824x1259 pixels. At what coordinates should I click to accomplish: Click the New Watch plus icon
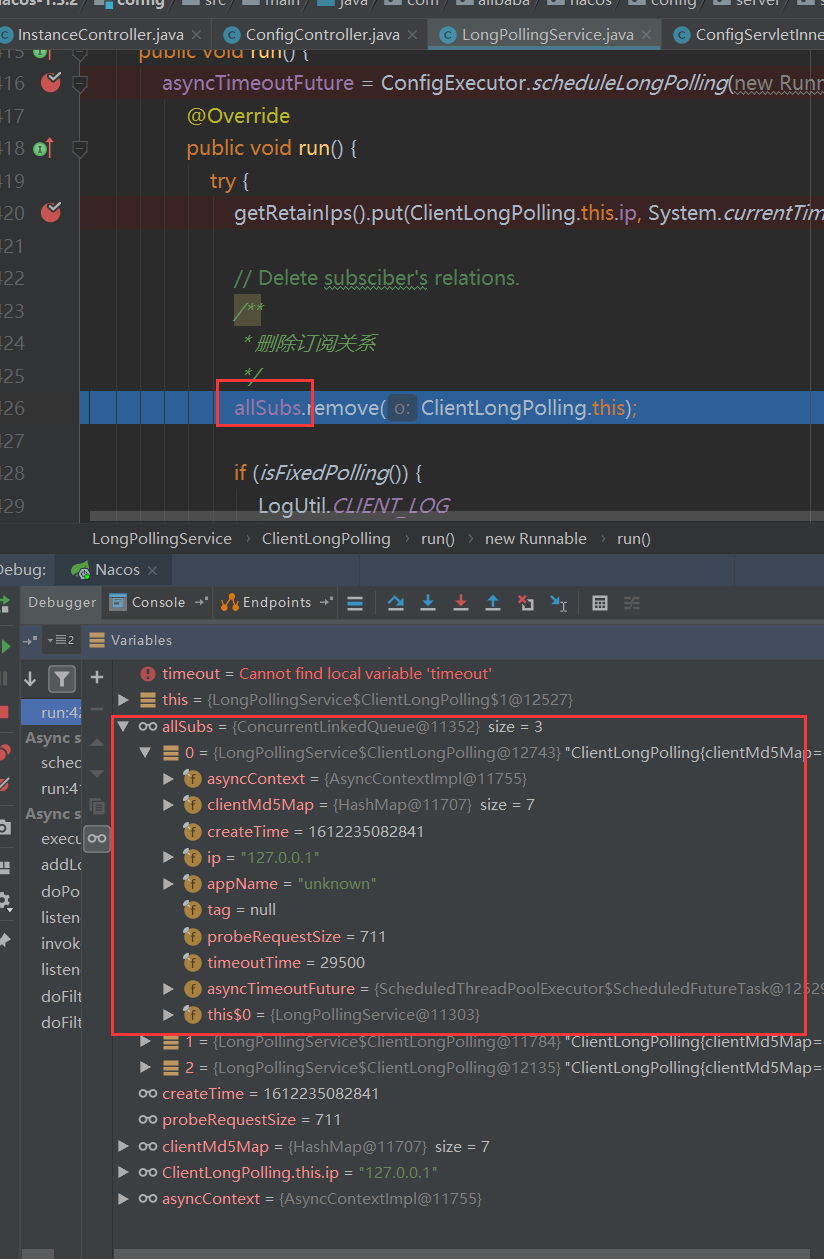(97, 677)
